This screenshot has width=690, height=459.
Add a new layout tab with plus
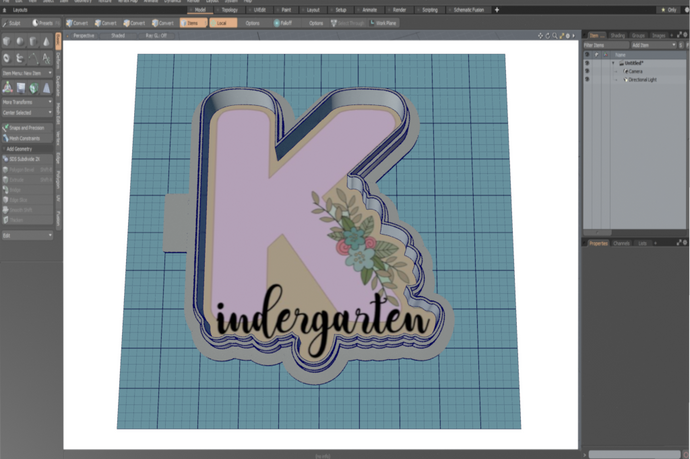coord(497,10)
